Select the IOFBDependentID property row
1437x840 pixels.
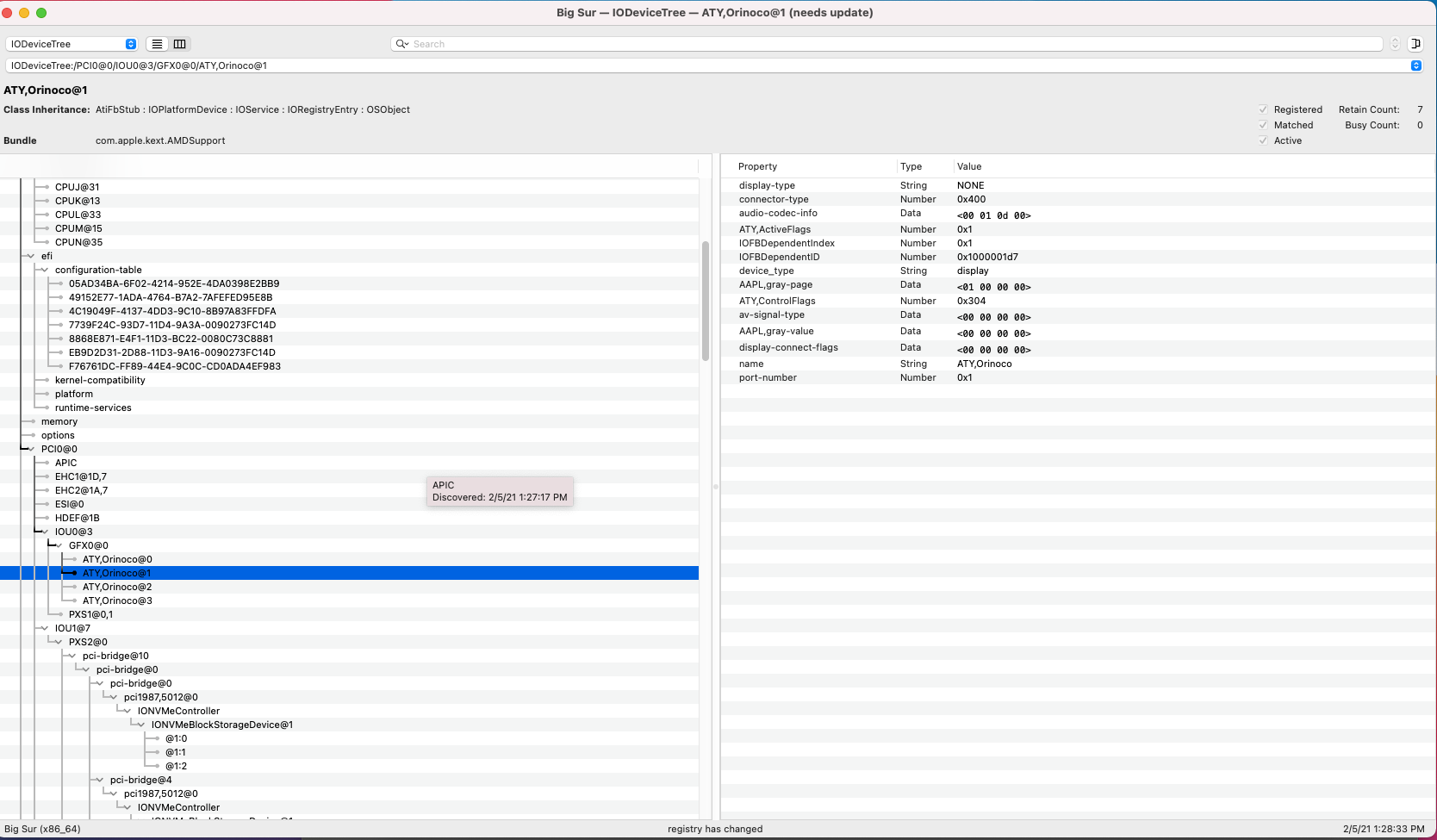(1078, 257)
